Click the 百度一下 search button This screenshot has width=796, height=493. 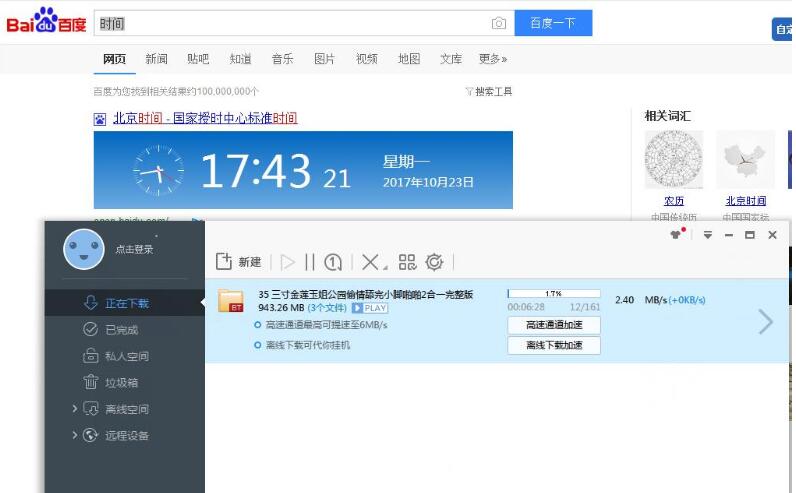coord(553,23)
